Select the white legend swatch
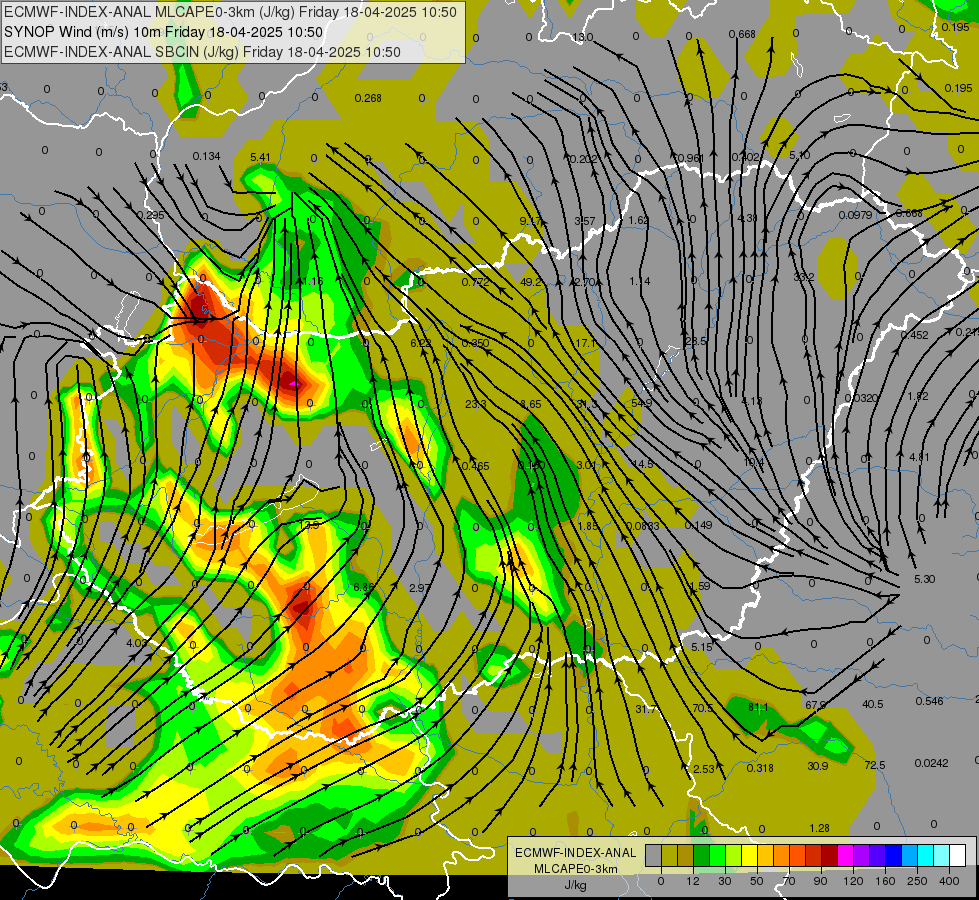 [x=957, y=855]
